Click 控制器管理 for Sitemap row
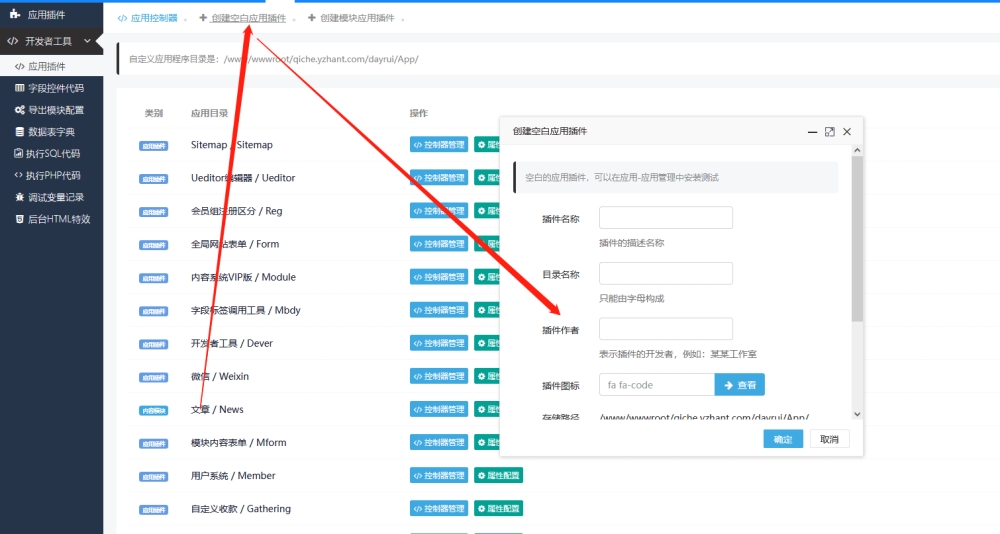 [439, 145]
